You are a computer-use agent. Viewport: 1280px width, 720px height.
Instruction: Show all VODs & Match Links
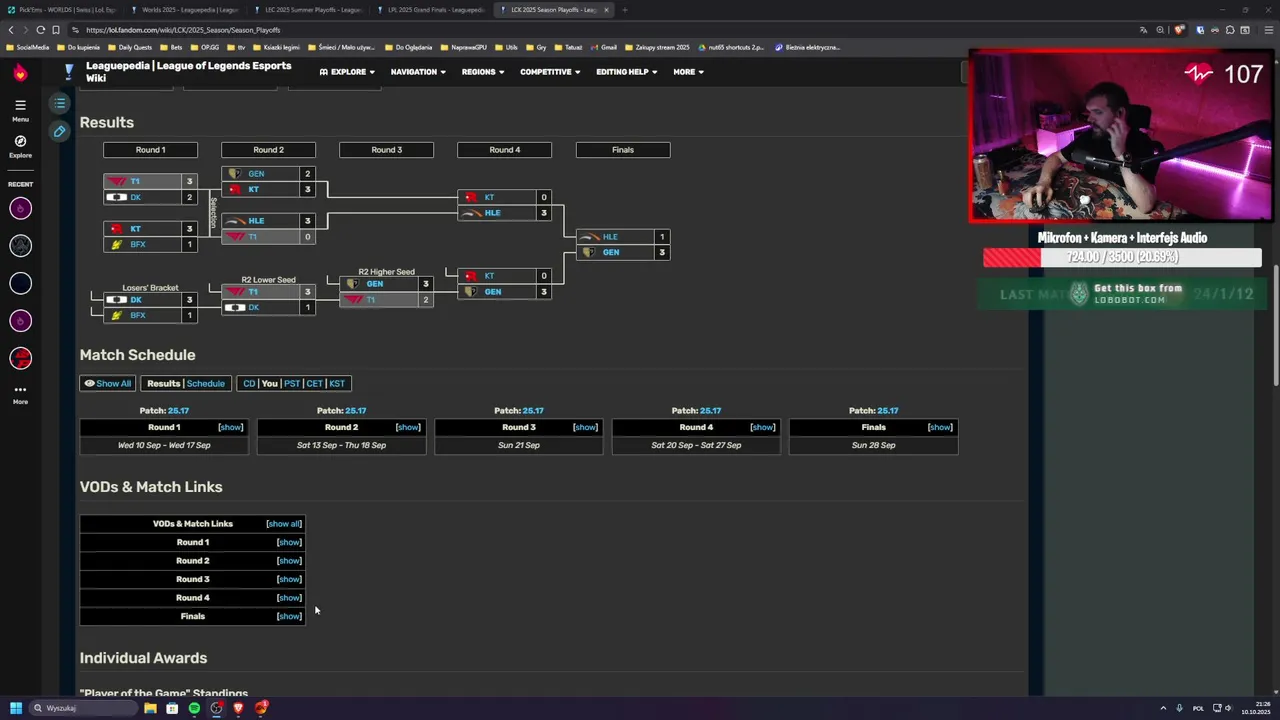[x=284, y=524]
